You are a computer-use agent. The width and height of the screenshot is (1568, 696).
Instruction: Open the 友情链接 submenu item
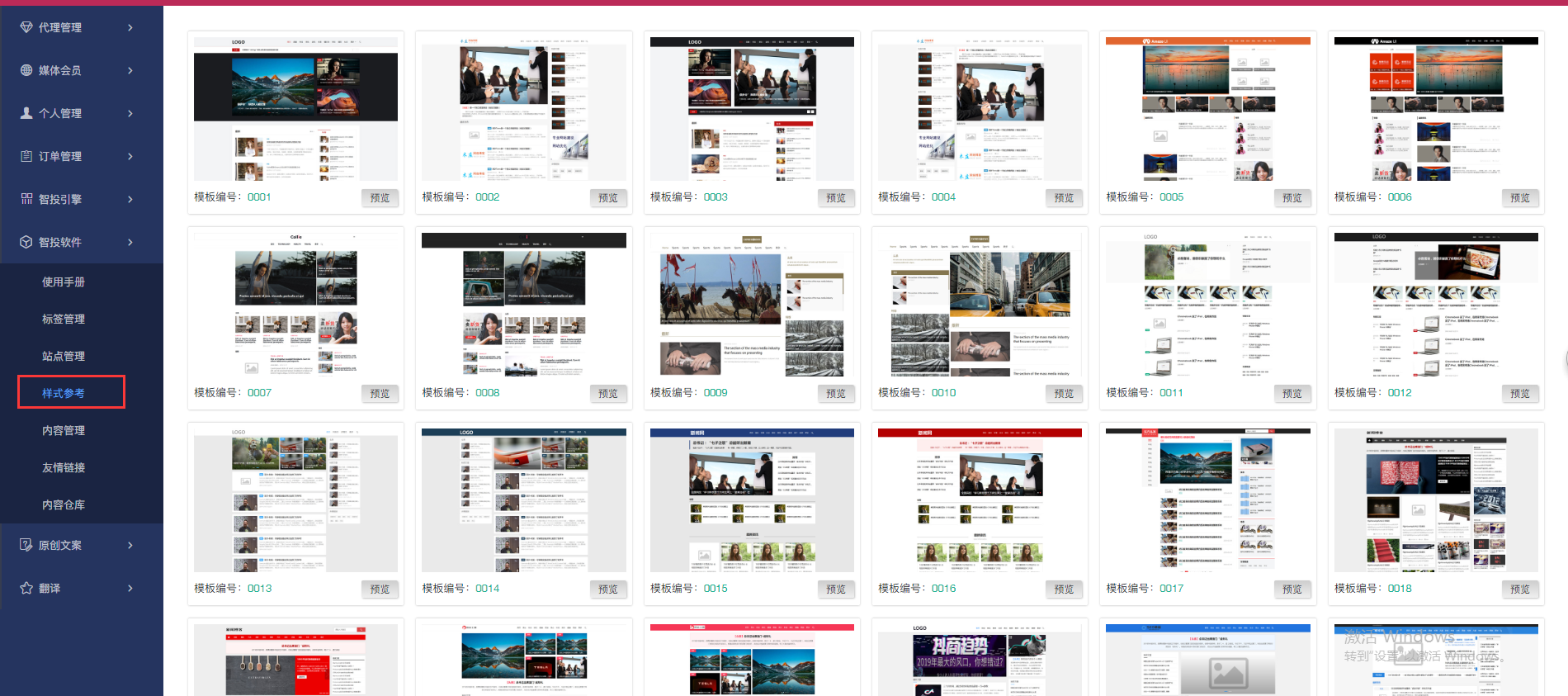[64, 467]
